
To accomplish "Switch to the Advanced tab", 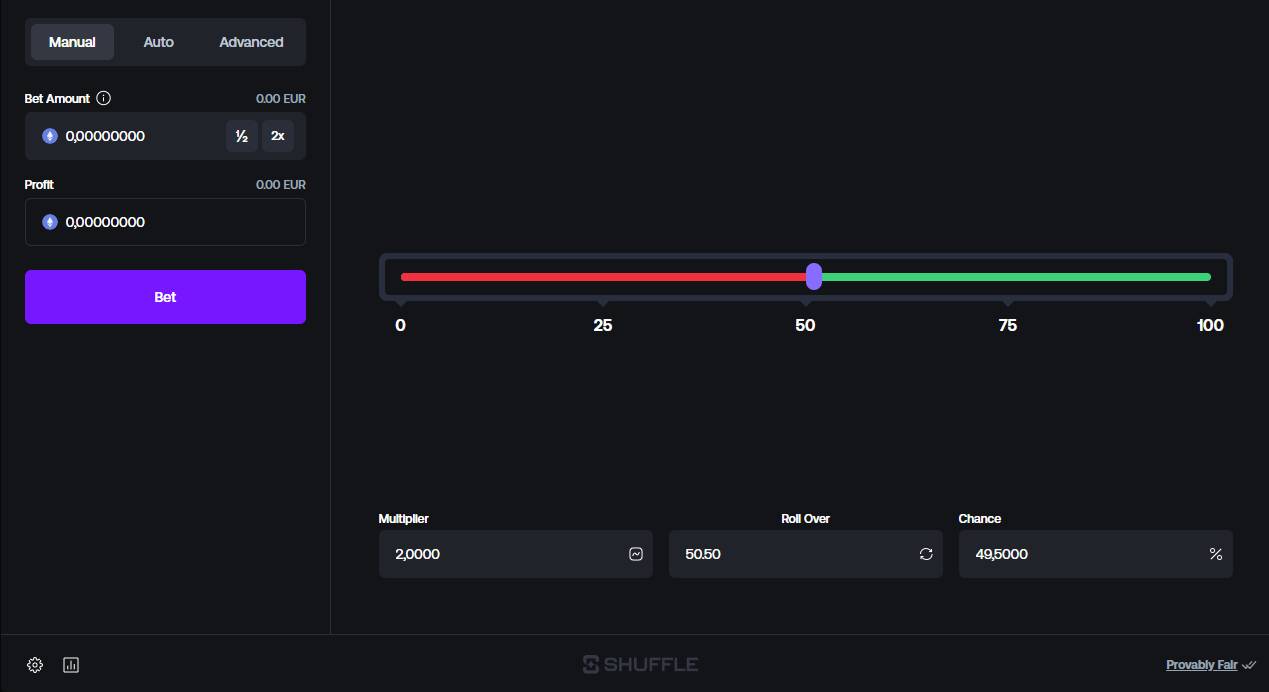I will [x=251, y=42].
